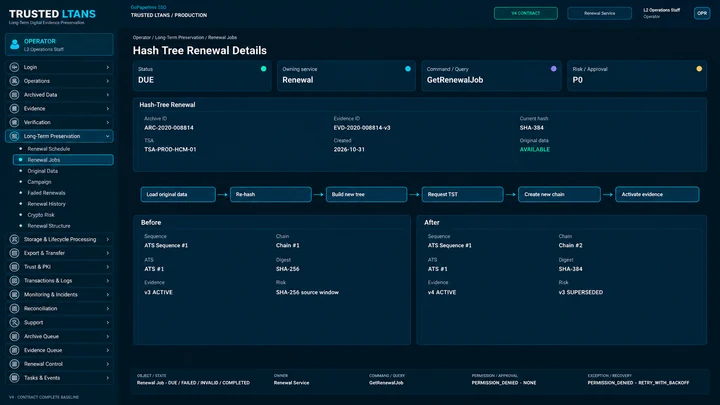The image size is (720, 405).
Task: Click the Operator profile card
Action: [59, 45]
